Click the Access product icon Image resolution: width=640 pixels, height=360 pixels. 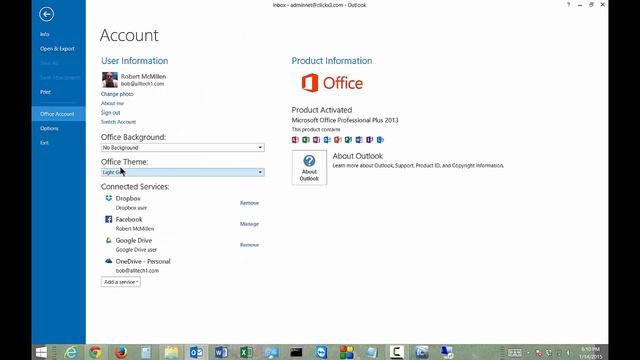coord(295,140)
